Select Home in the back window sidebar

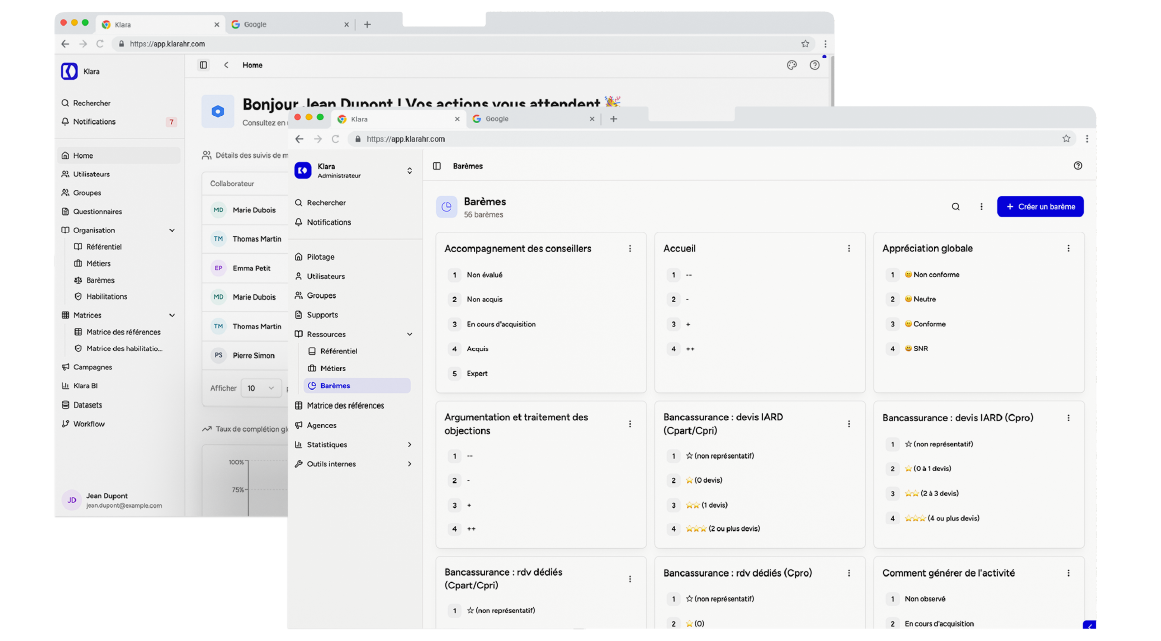coord(118,155)
